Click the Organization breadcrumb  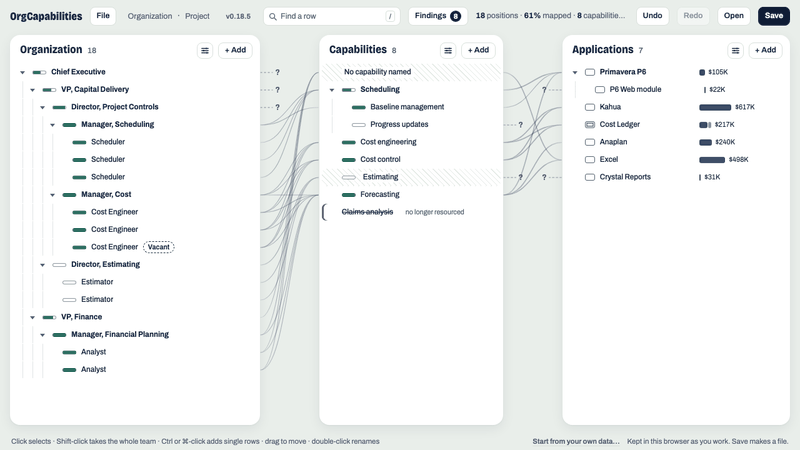pos(149,16)
